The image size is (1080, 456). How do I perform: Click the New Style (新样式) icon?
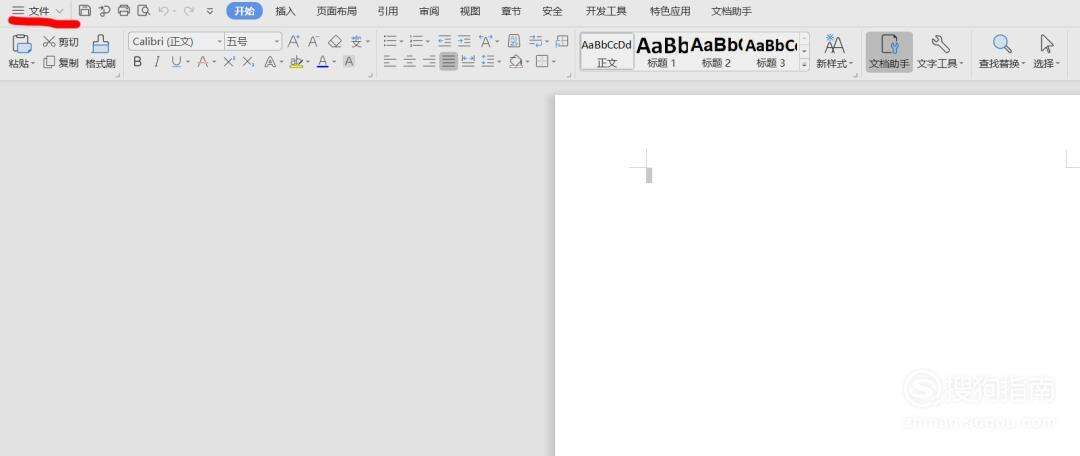pos(834,51)
